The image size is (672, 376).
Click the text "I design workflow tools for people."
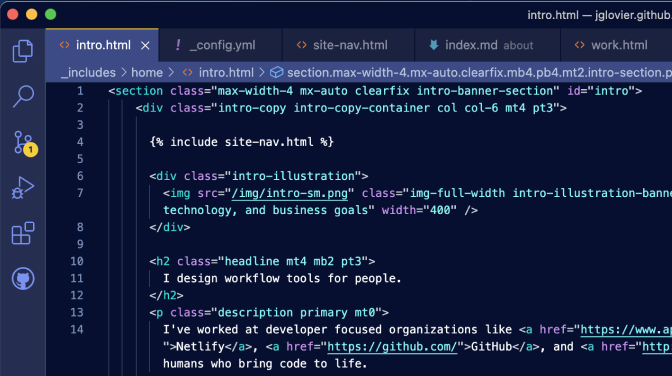(282, 279)
